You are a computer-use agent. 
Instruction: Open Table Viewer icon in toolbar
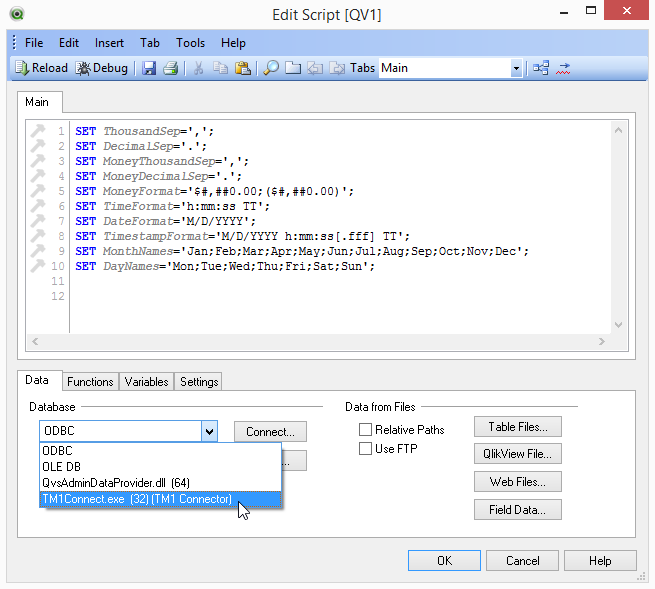click(541, 68)
